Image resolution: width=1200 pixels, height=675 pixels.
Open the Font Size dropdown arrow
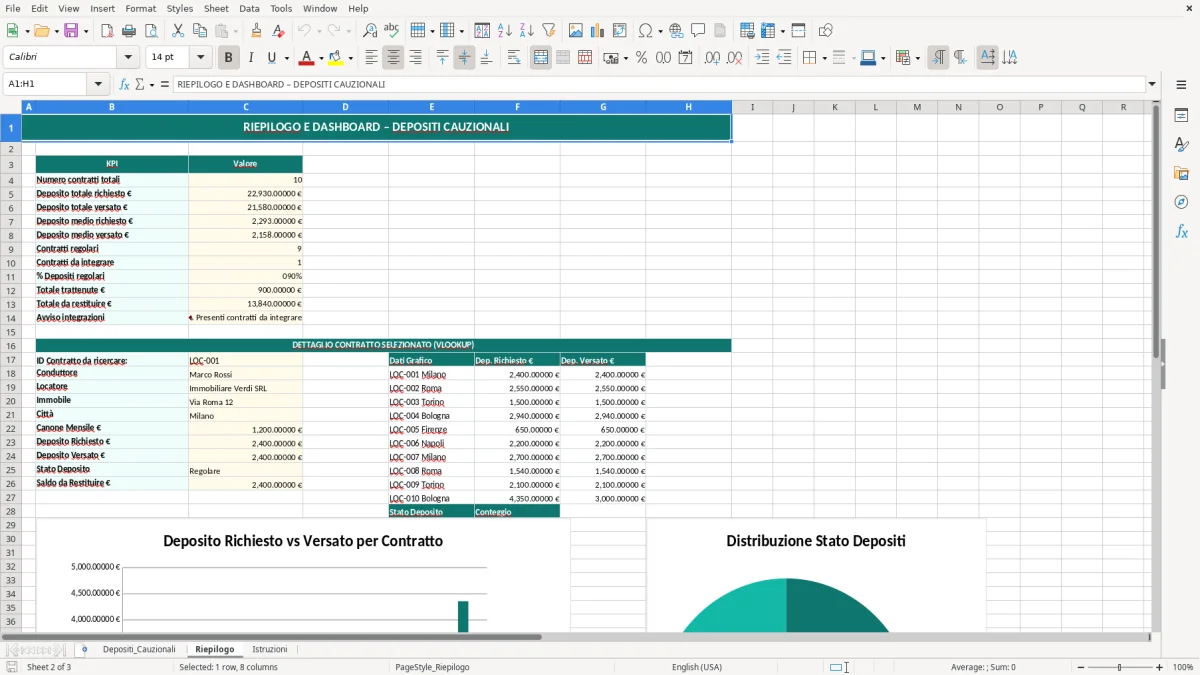click(x=200, y=58)
